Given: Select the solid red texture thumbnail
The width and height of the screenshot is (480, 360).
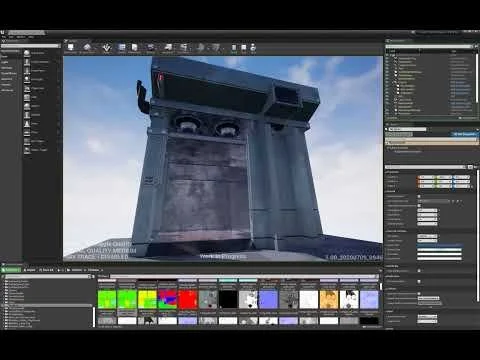Looking at the screenshot, I should tap(188, 299).
